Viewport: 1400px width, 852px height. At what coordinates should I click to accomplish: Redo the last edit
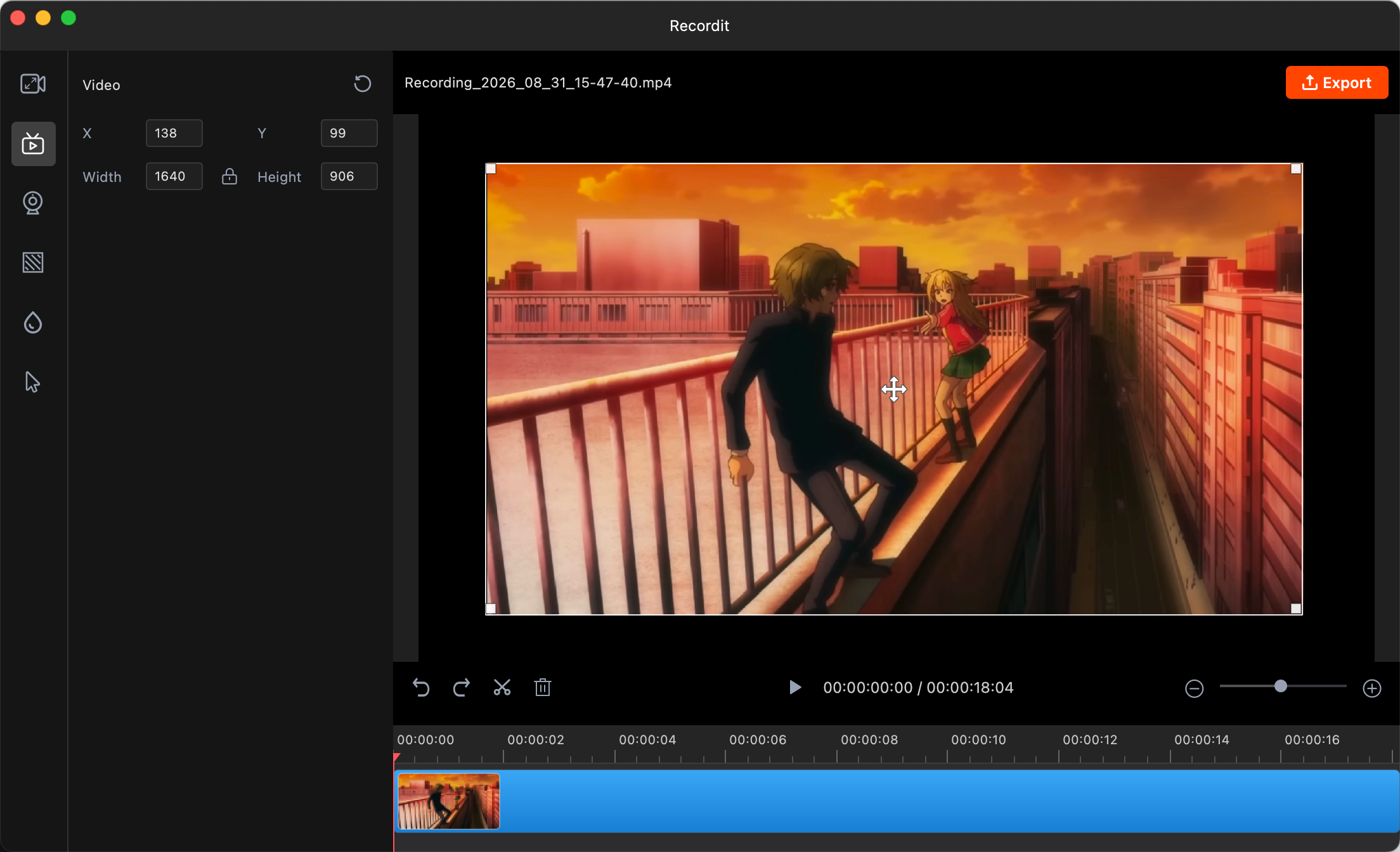point(462,688)
